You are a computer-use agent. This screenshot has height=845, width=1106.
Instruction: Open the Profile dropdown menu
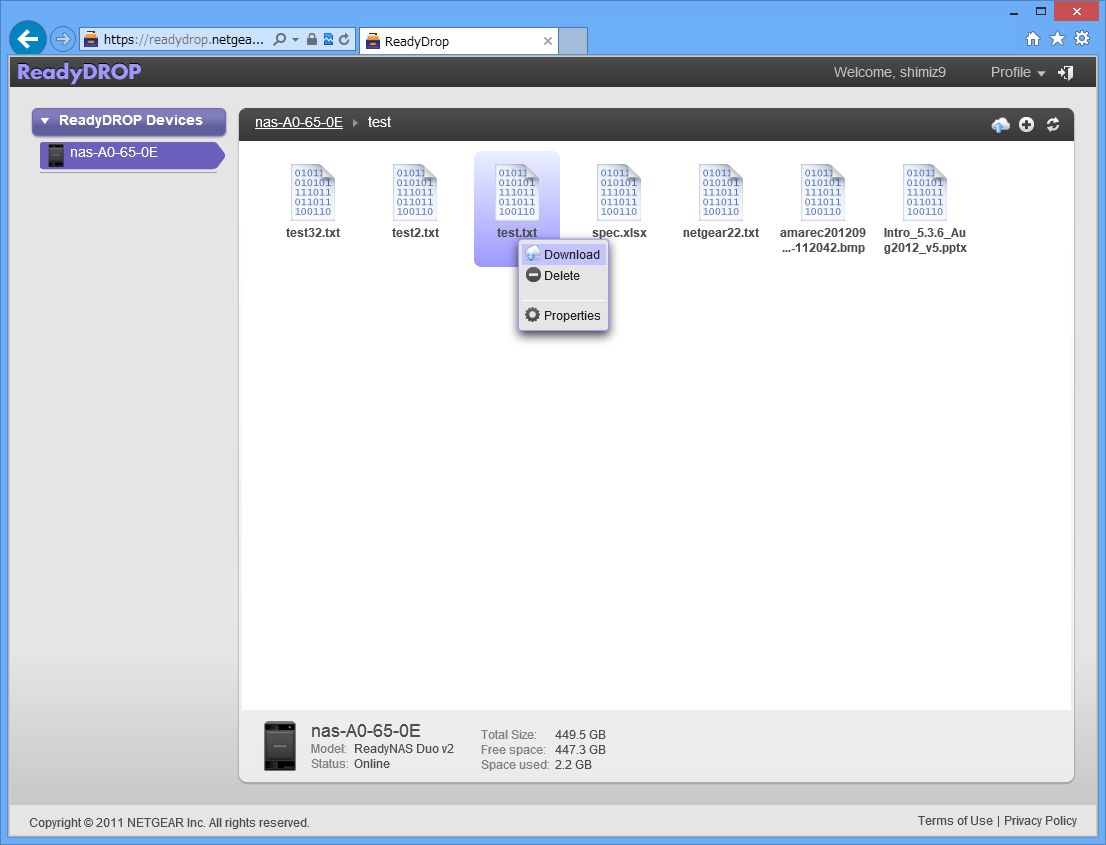coord(1017,73)
